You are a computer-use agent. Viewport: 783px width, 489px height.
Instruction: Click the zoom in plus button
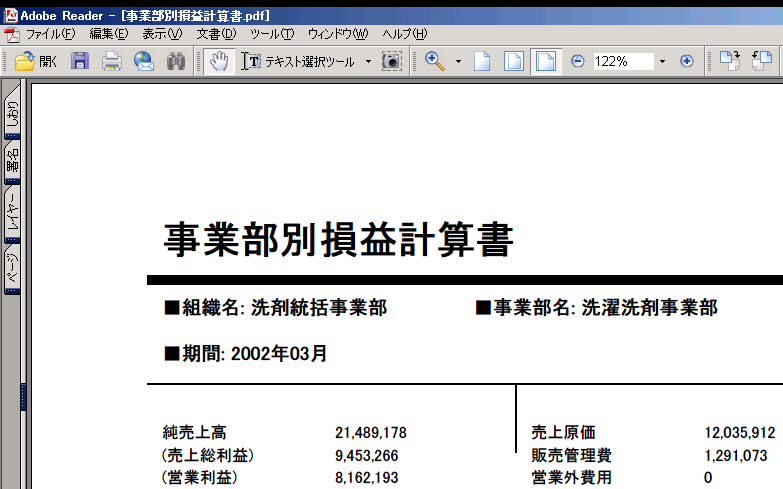[687, 61]
